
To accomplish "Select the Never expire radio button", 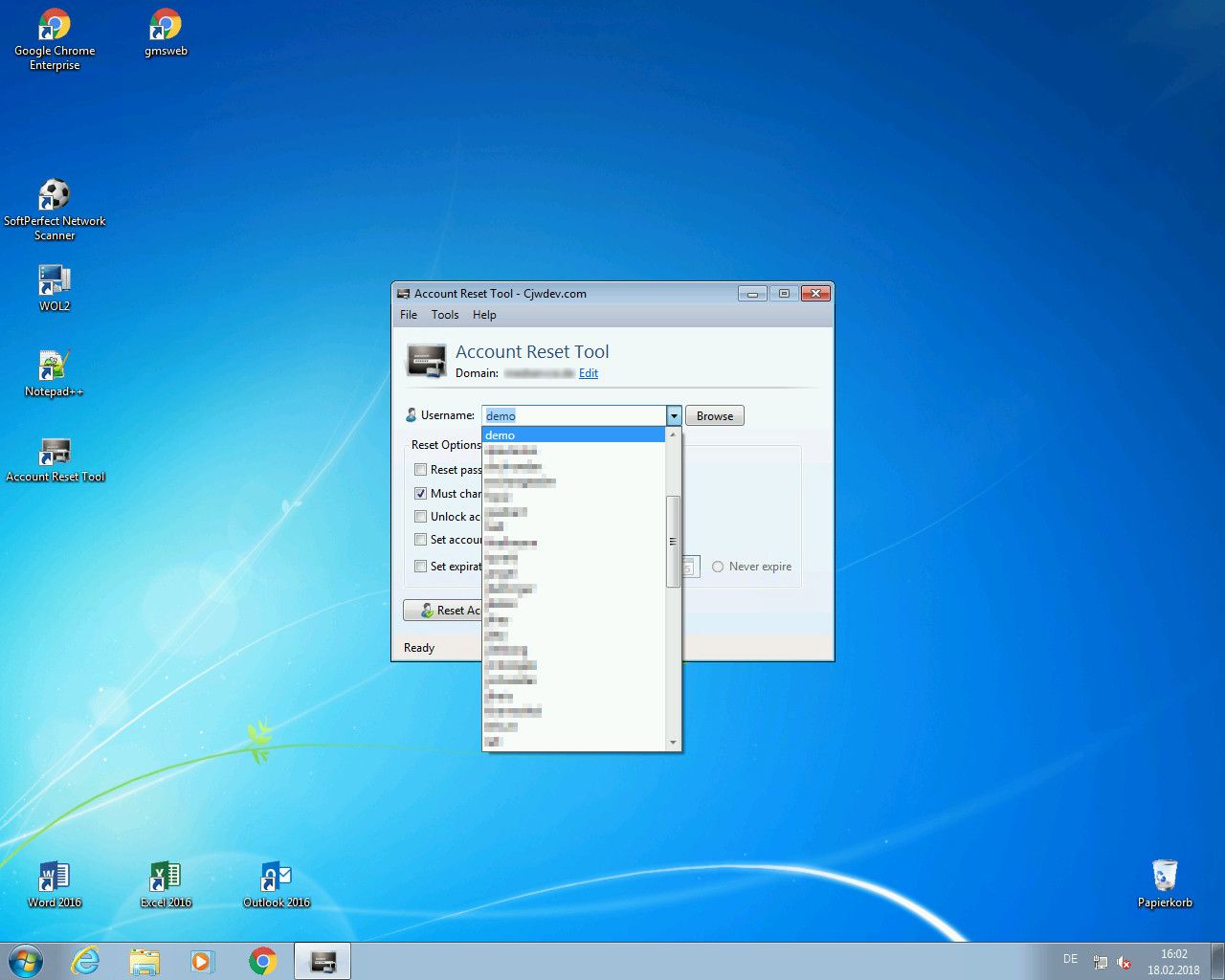I will [x=718, y=567].
